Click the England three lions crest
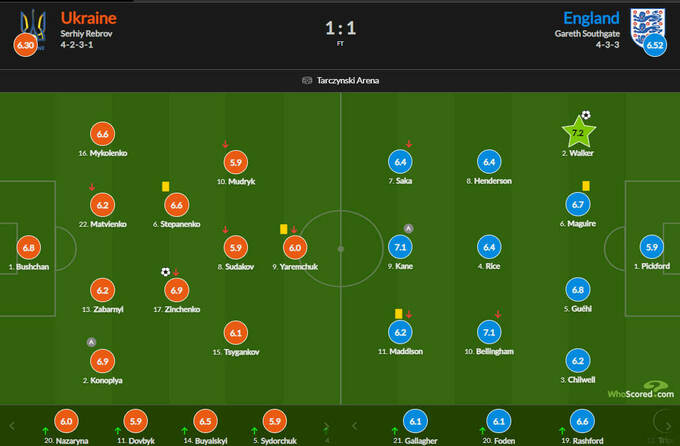This screenshot has height=446, width=680. 641,21
